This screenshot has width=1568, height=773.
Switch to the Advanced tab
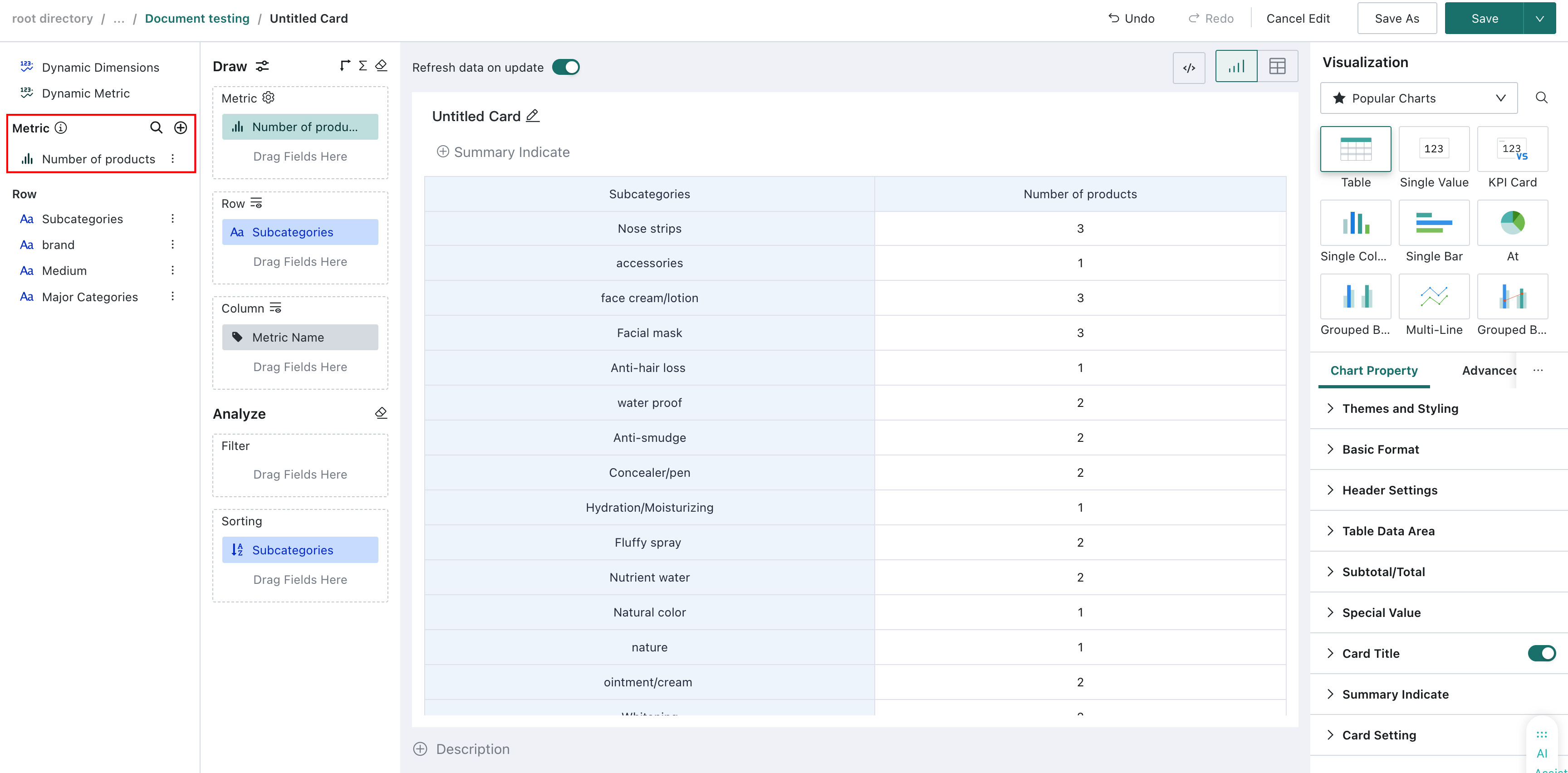coord(1488,370)
